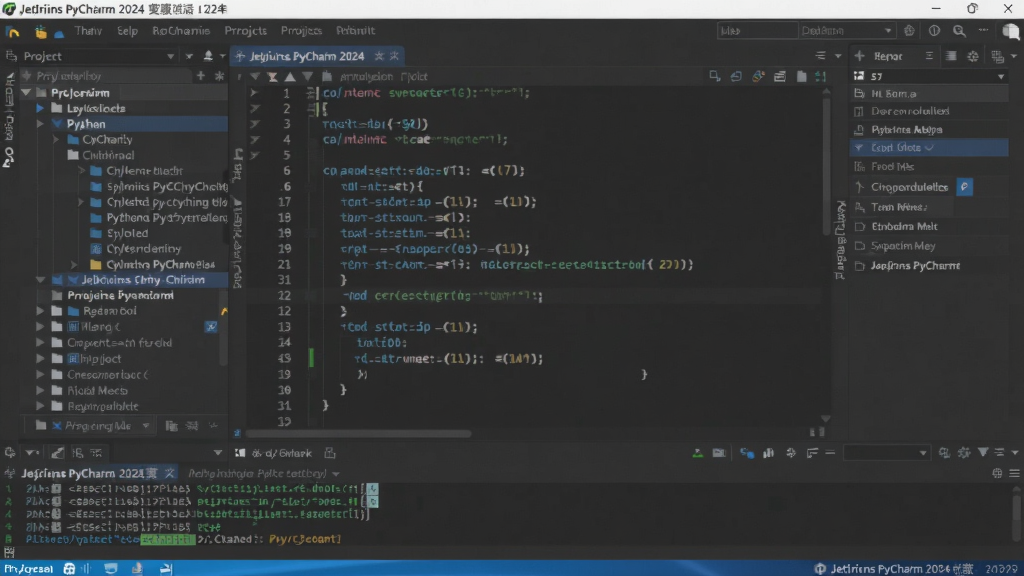Viewport: 1024px width, 576px height.
Task: Click the magnifier search icon in top toolbar
Action: 959,31
